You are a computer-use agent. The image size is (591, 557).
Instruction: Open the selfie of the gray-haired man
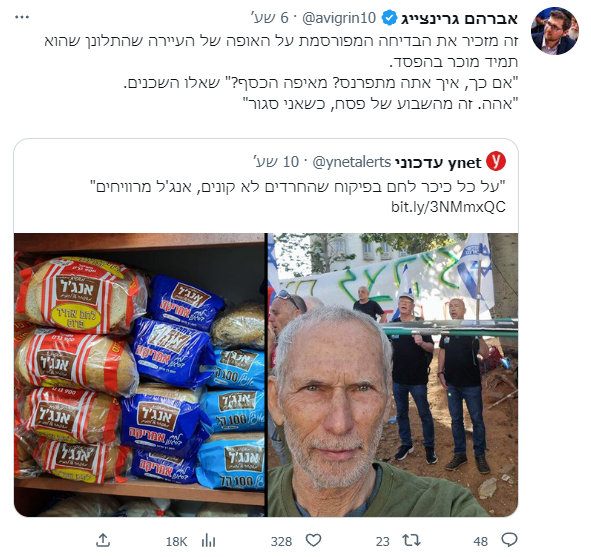point(392,375)
